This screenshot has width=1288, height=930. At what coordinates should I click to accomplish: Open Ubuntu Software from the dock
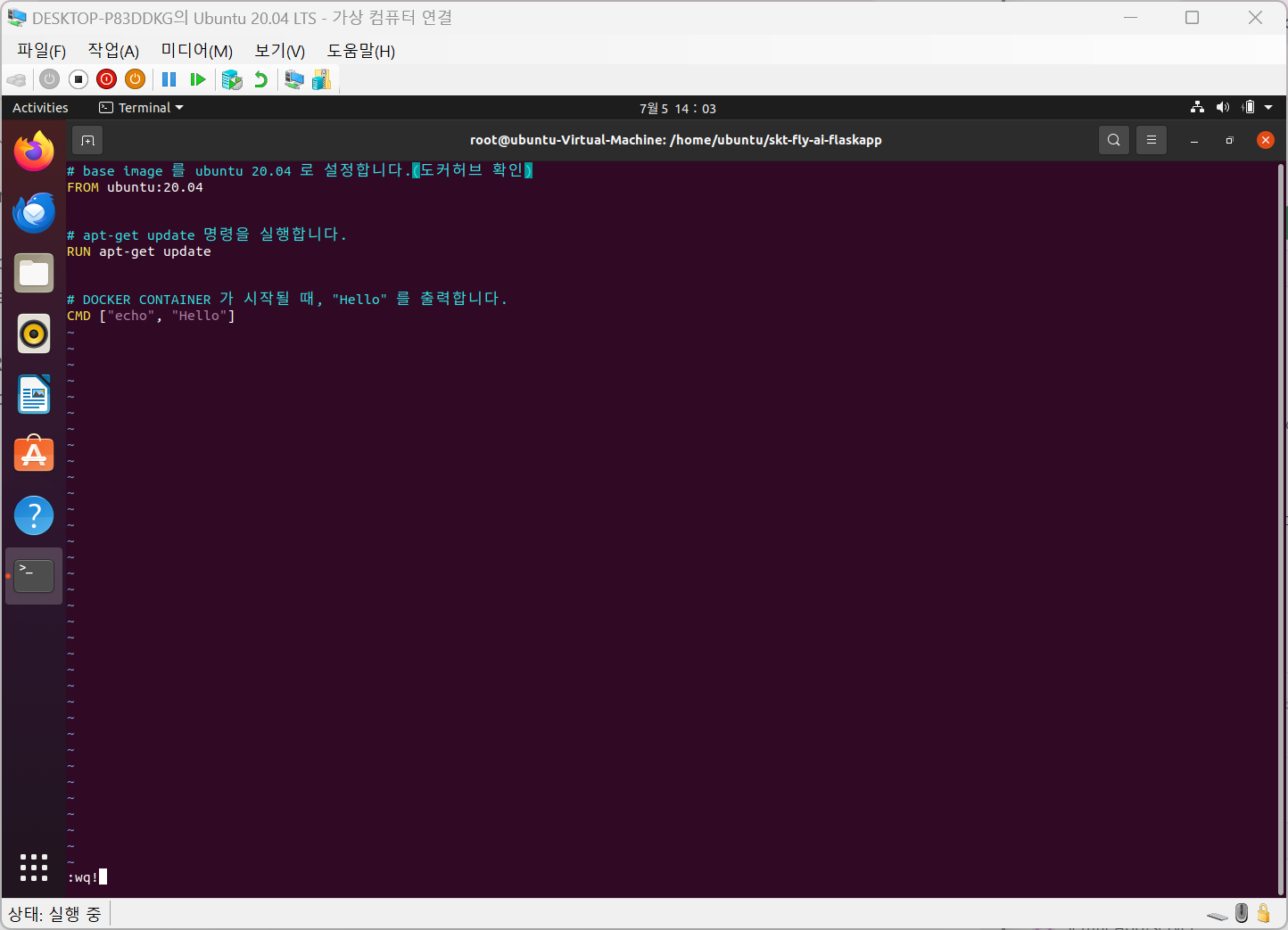point(34,455)
